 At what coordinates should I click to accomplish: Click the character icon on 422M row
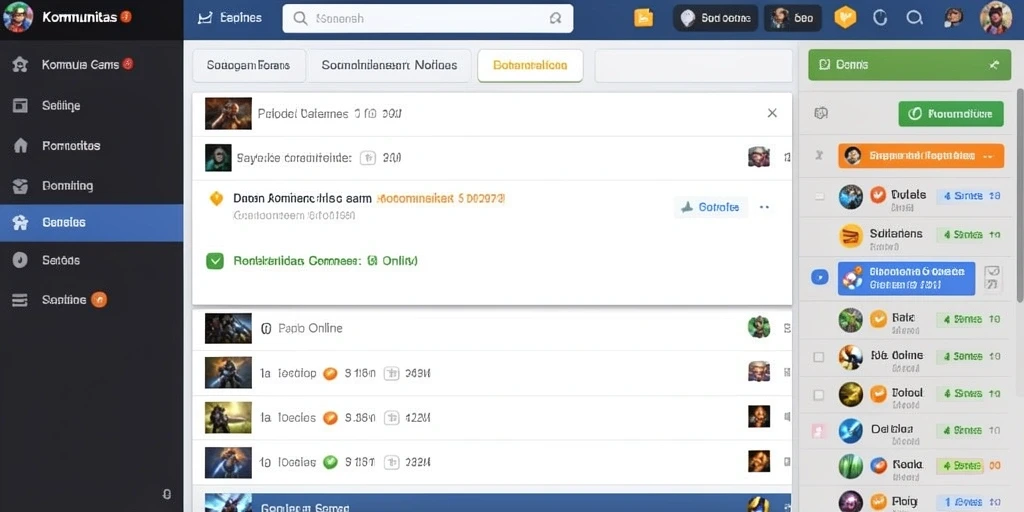point(759,416)
